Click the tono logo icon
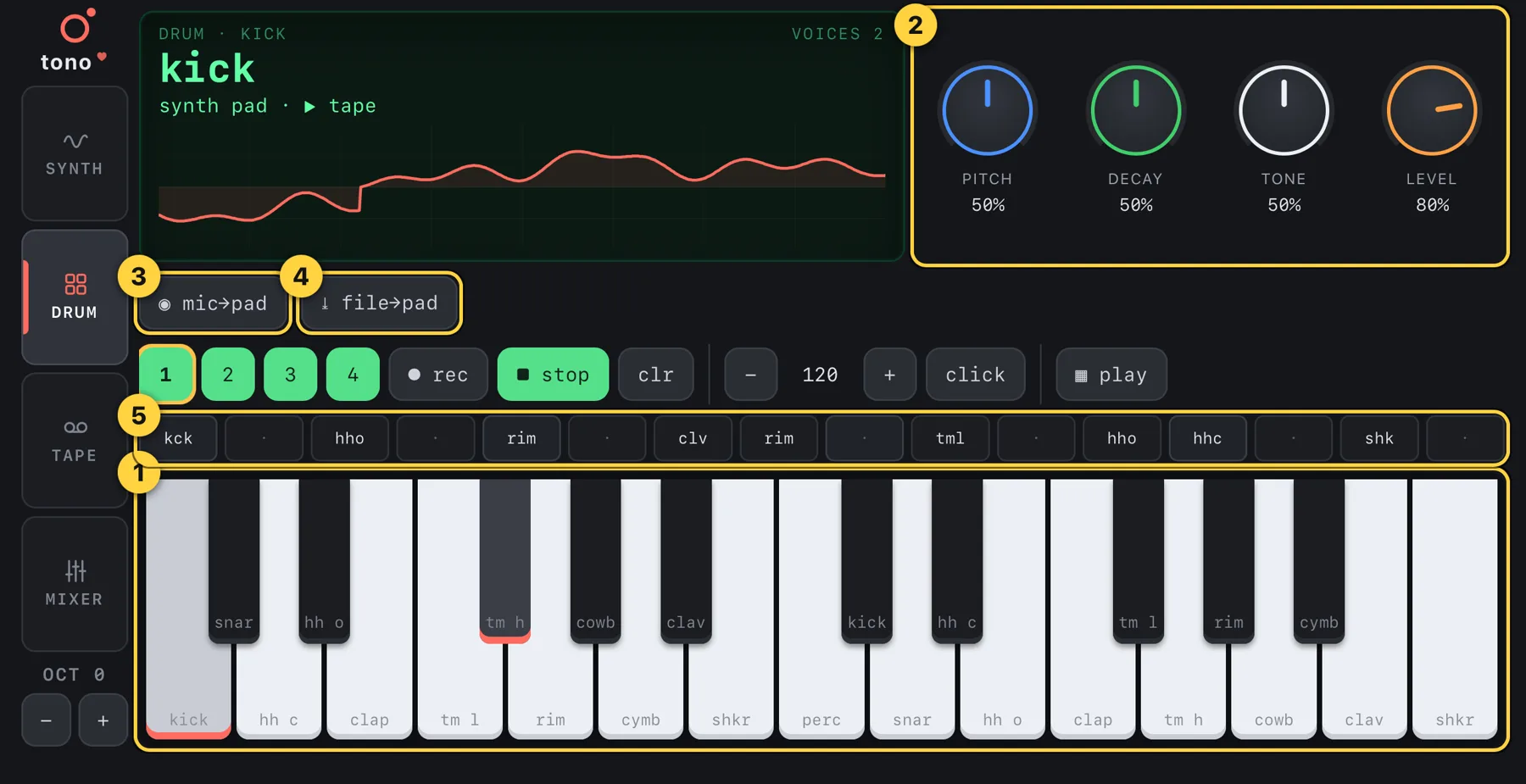 point(76,26)
